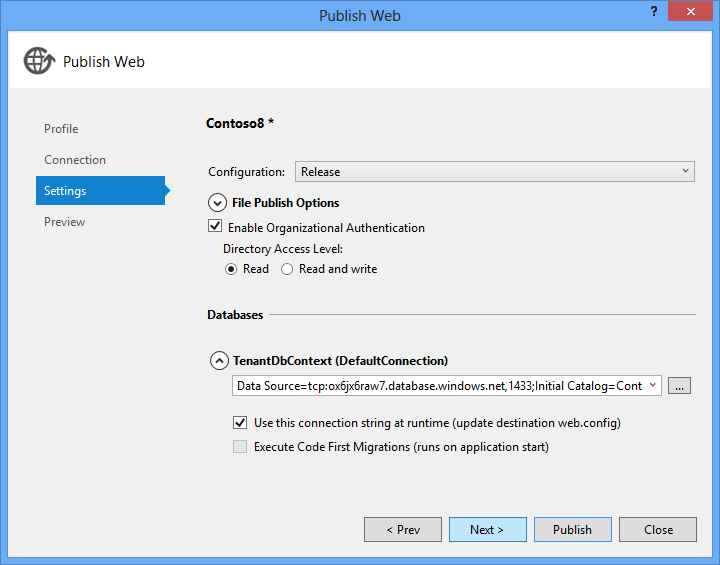The height and width of the screenshot is (565, 720).
Task: Uncheck Enable Organizational Authentication
Action: 215,226
